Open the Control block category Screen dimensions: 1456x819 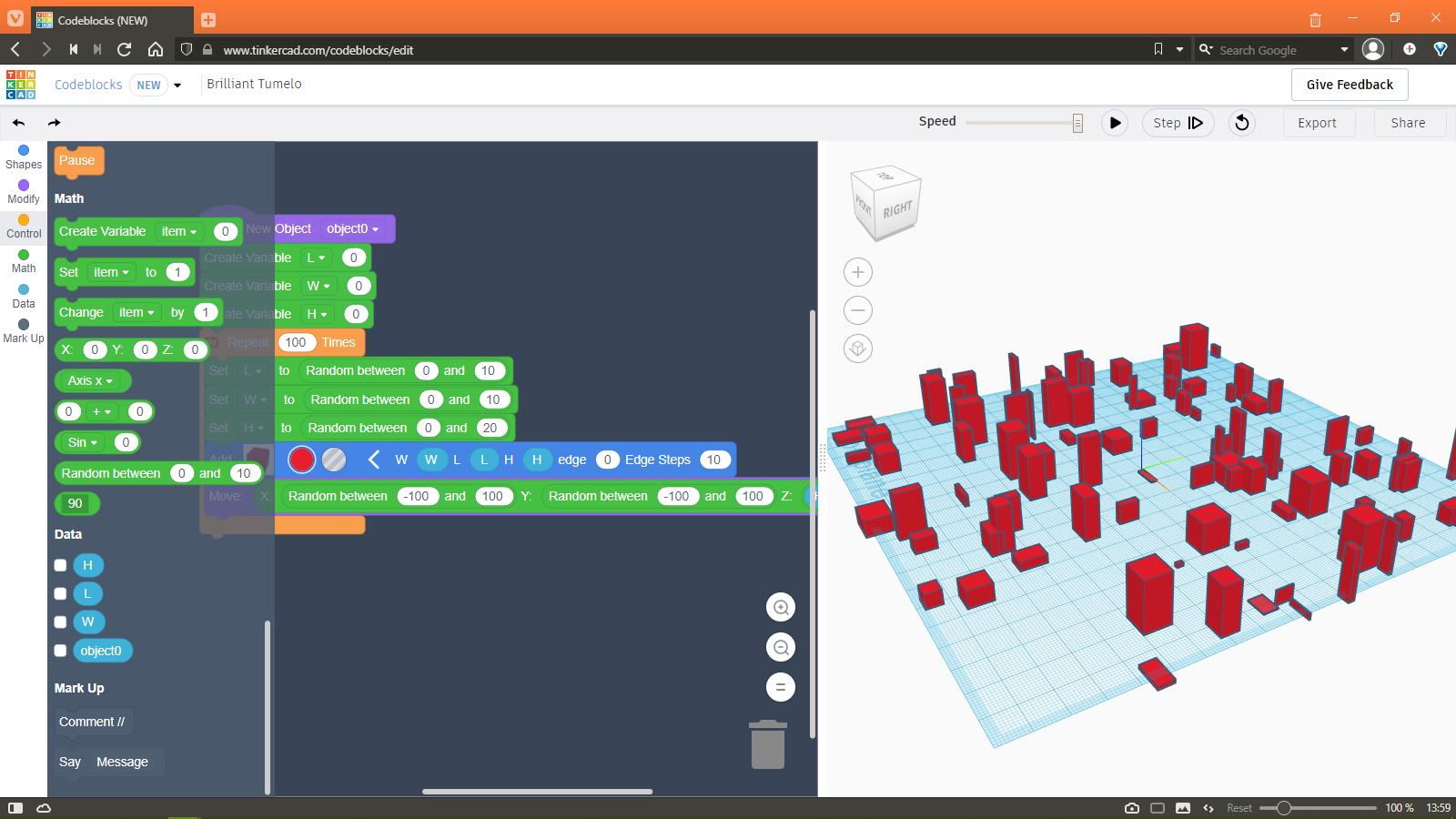click(x=24, y=227)
